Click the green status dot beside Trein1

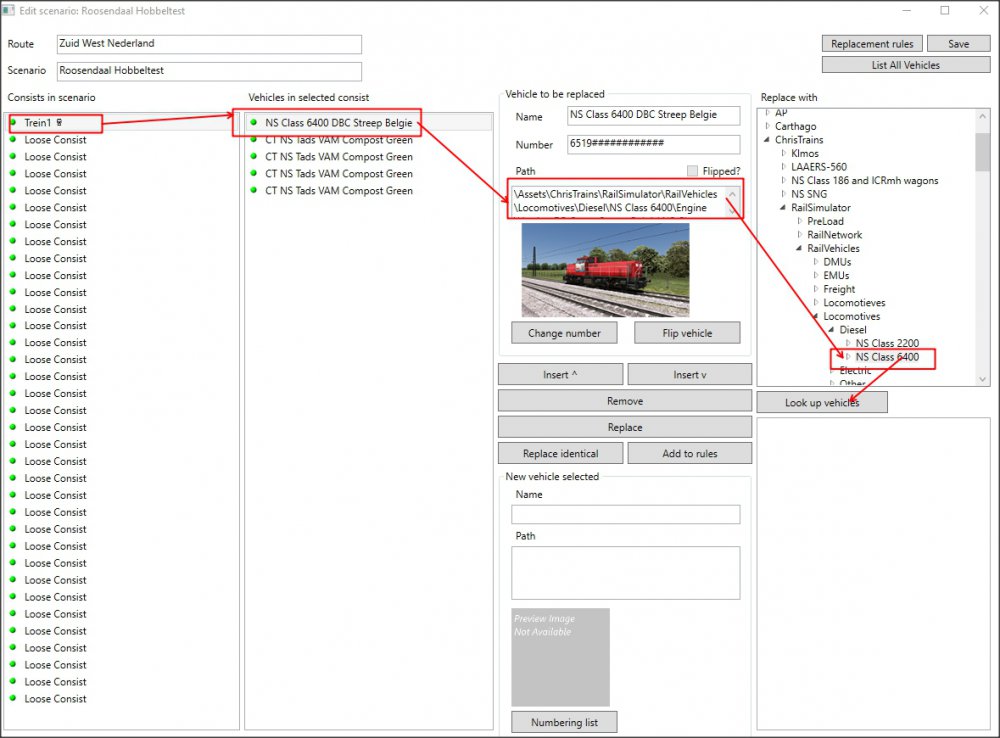(x=14, y=122)
